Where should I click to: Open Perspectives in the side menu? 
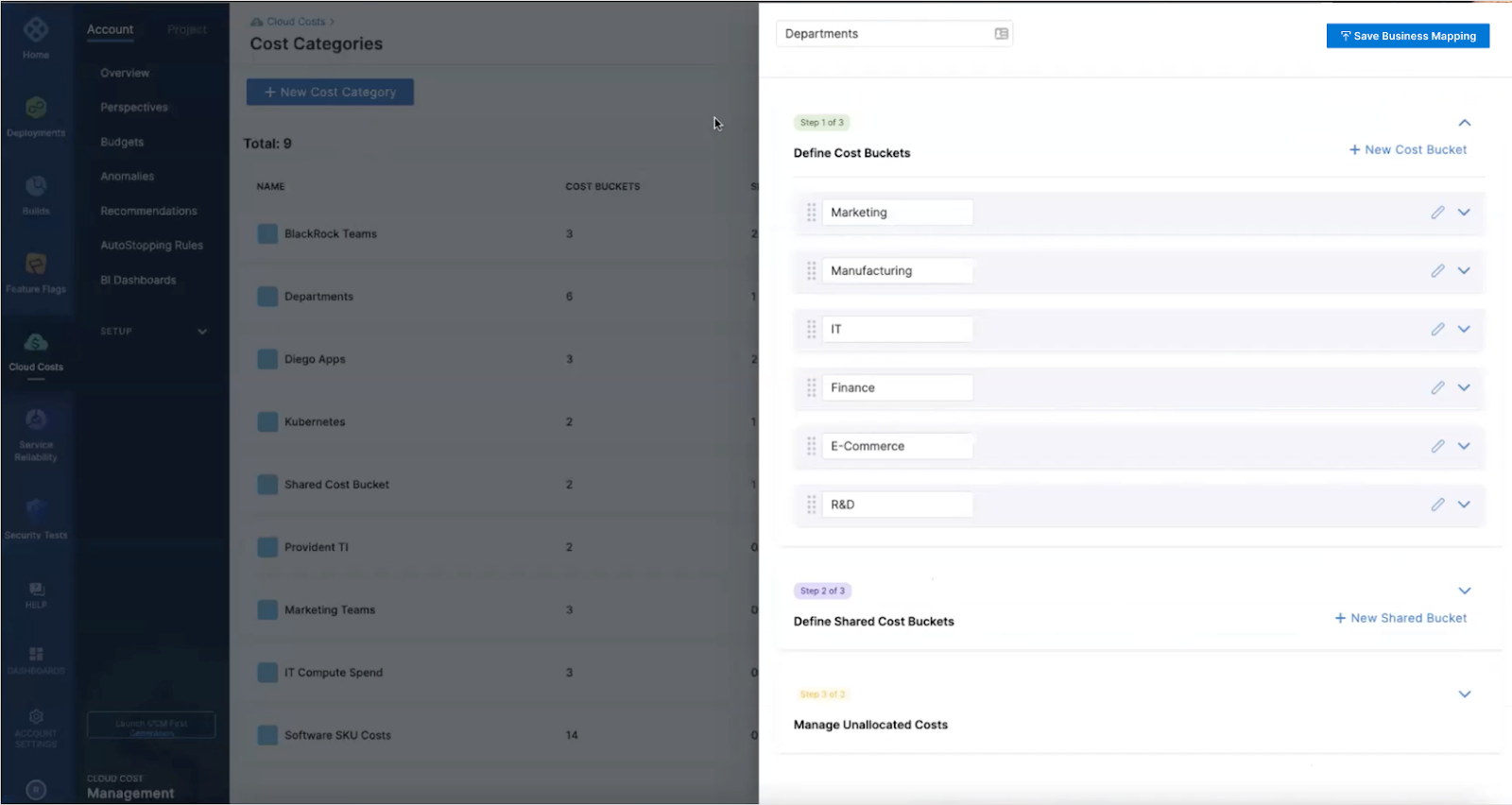pyautogui.click(x=134, y=108)
